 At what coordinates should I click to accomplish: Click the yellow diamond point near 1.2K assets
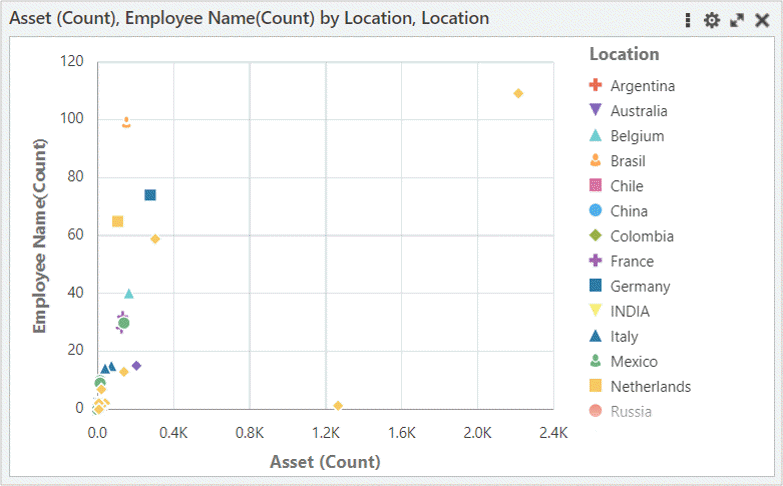[338, 406]
